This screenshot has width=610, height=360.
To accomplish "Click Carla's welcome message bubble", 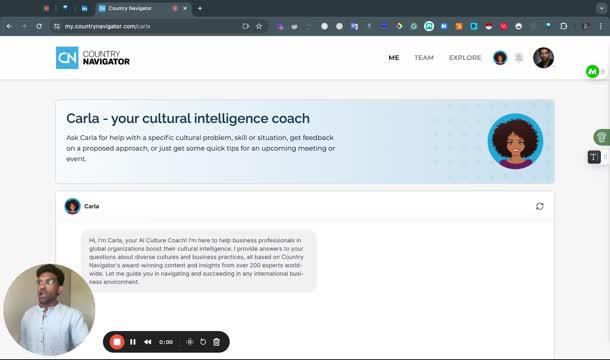I will [199, 261].
